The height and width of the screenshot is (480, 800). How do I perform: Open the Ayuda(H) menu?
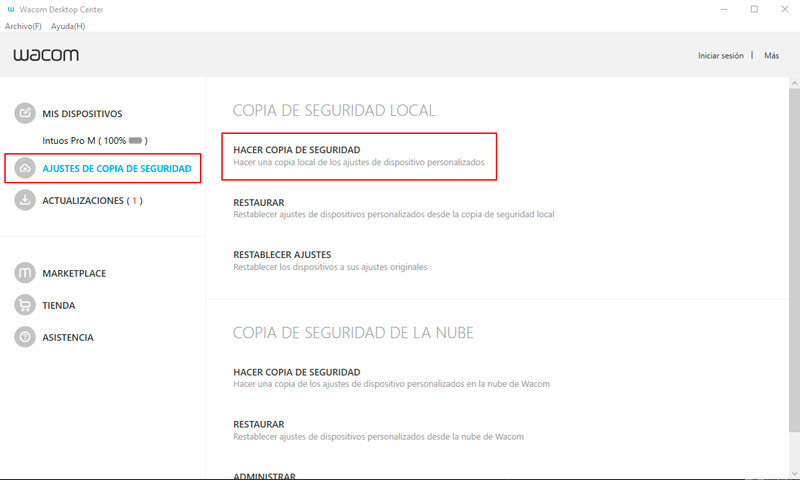[x=68, y=26]
